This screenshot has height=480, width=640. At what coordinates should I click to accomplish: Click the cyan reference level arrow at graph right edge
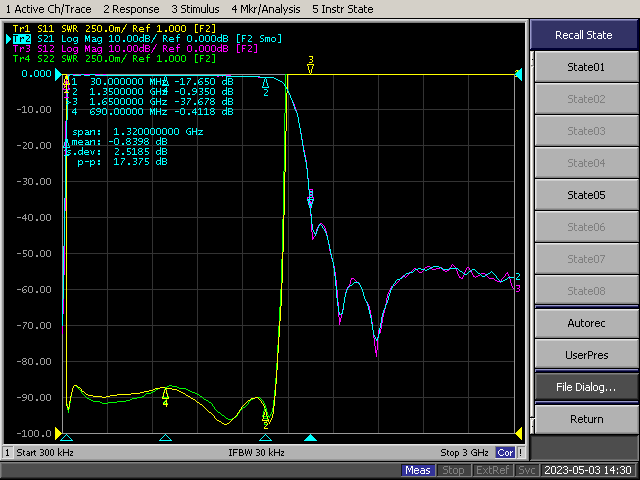click(518, 74)
